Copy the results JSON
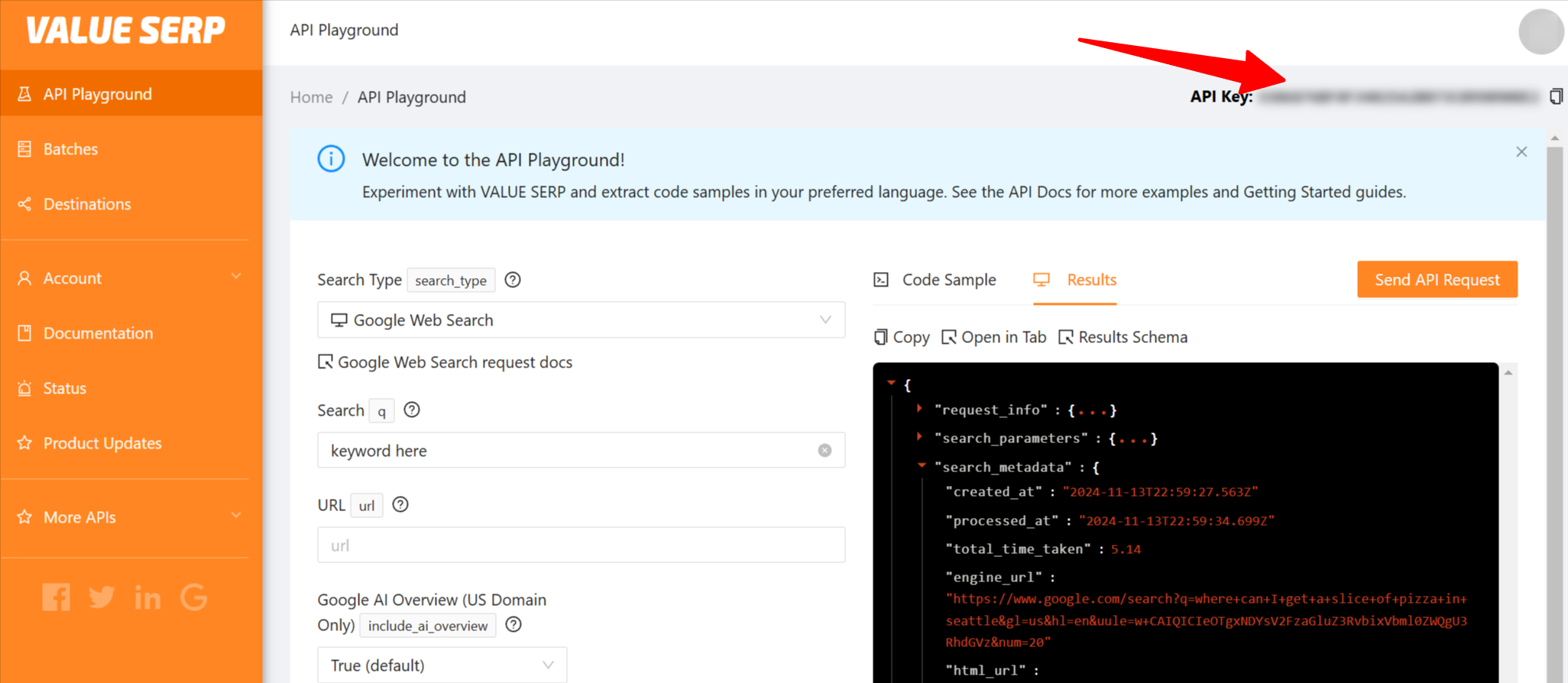The height and width of the screenshot is (683, 1568). [x=902, y=337]
